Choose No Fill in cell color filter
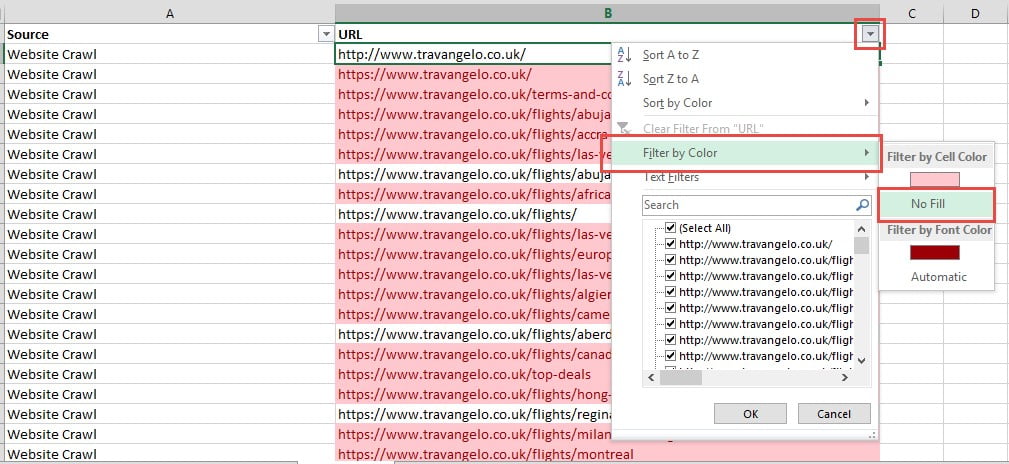 coord(936,204)
